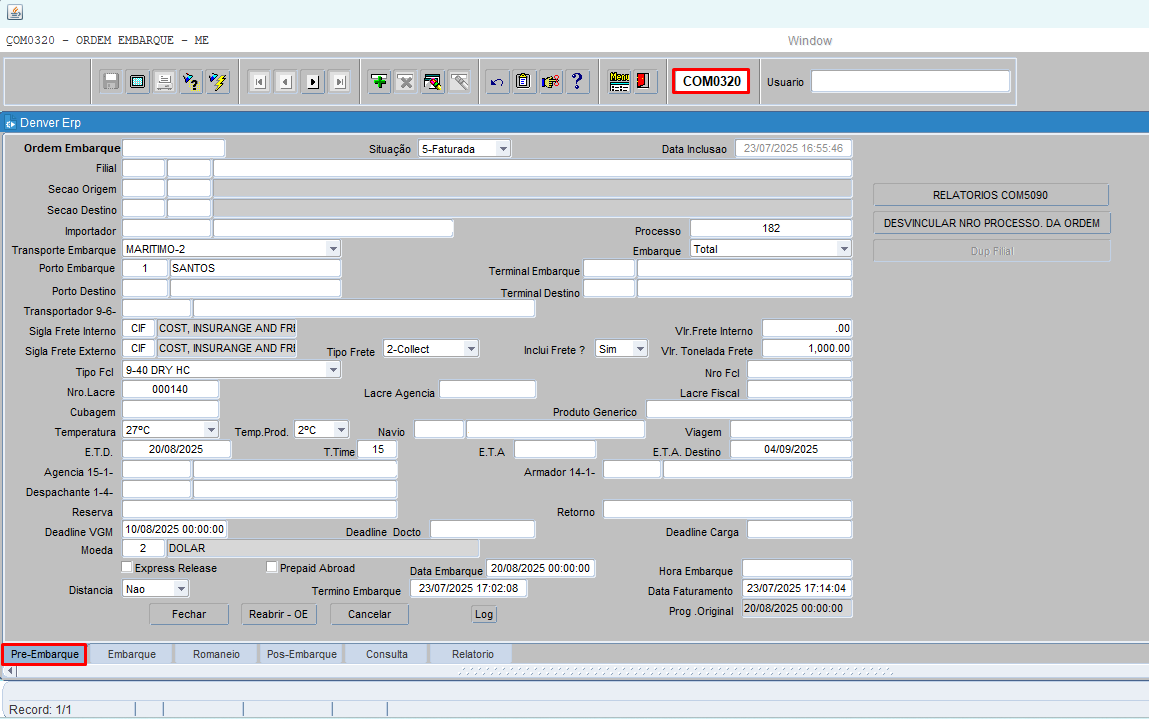Open the Tipo Frete 2-Collect dropdown
The height and width of the screenshot is (719, 1149).
[470, 348]
